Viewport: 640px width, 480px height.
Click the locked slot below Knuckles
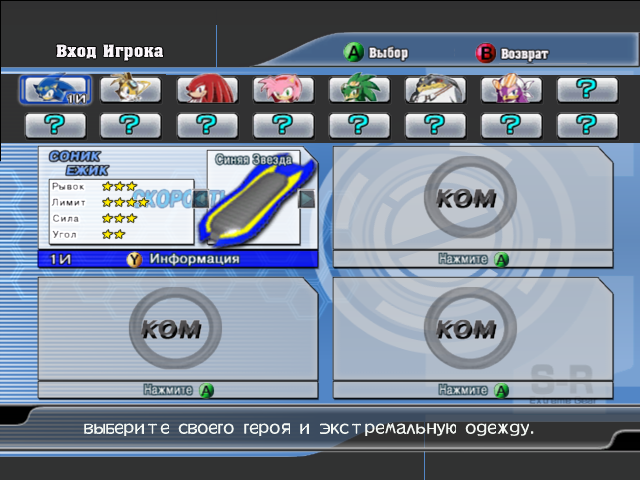207,125
